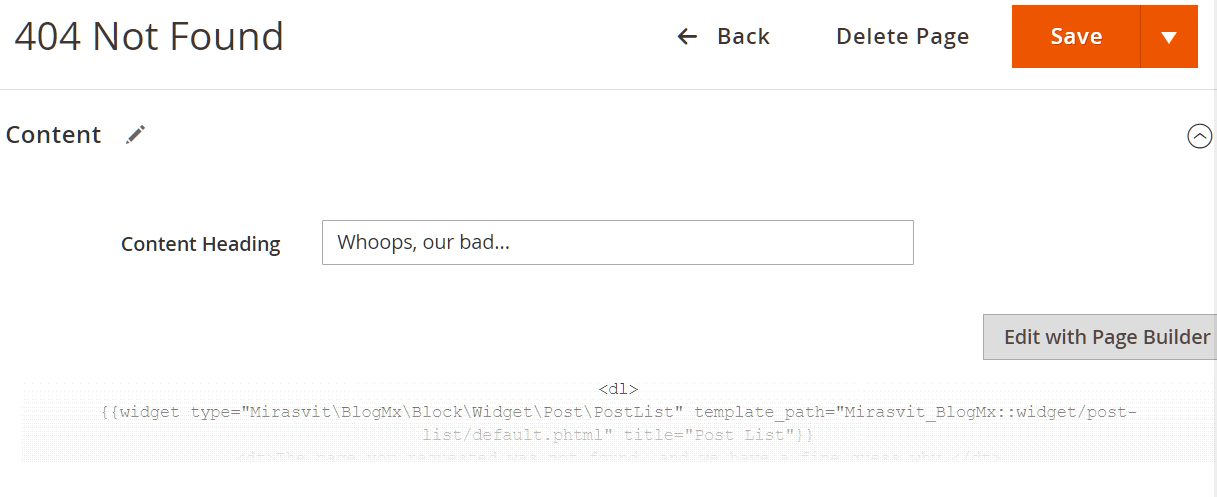Collapse the Content section with circle chevron
Image resolution: width=1217 pixels, height=497 pixels.
point(1199,136)
